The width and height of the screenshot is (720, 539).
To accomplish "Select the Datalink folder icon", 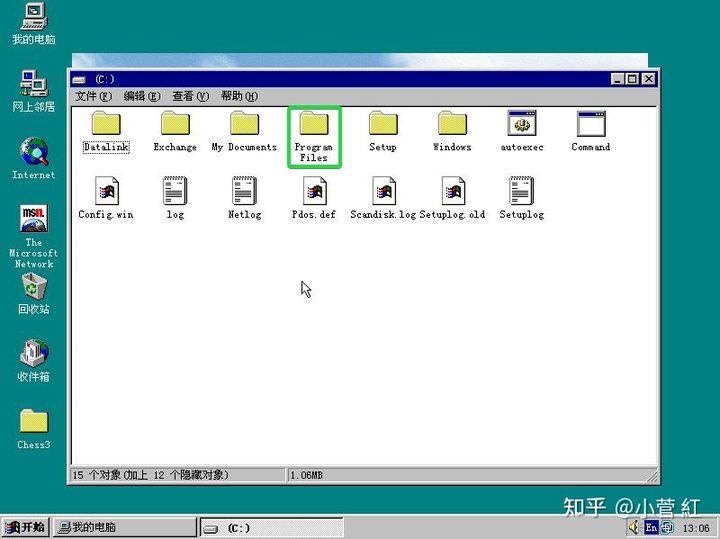I will click(x=106, y=123).
